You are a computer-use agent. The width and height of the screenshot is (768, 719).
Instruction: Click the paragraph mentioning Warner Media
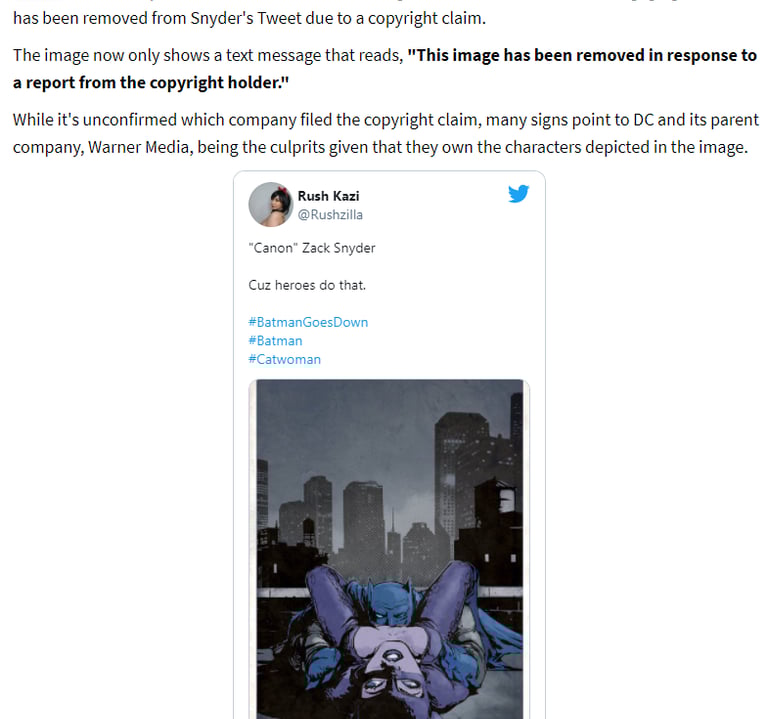pyautogui.click(x=385, y=133)
